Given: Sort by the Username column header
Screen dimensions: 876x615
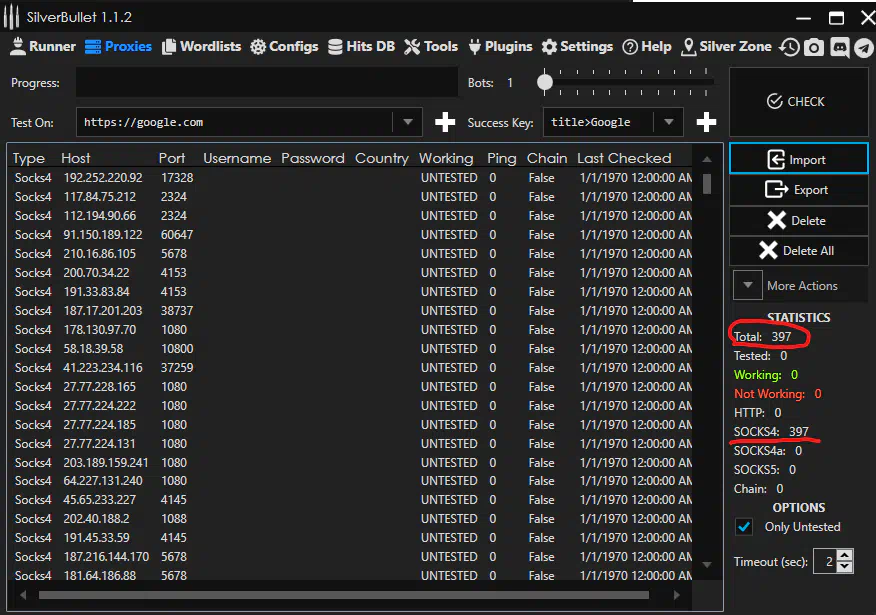Looking at the screenshot, I should (237, 159).
